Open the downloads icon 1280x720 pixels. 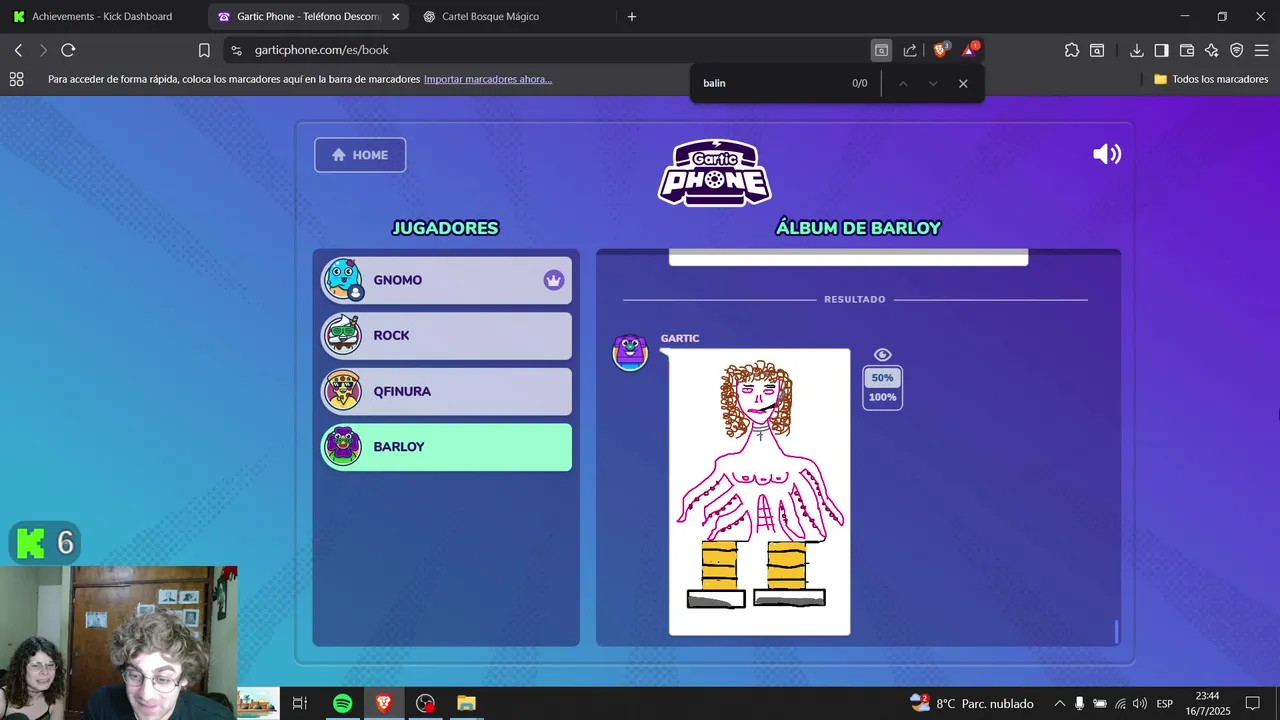(1137, 50)
